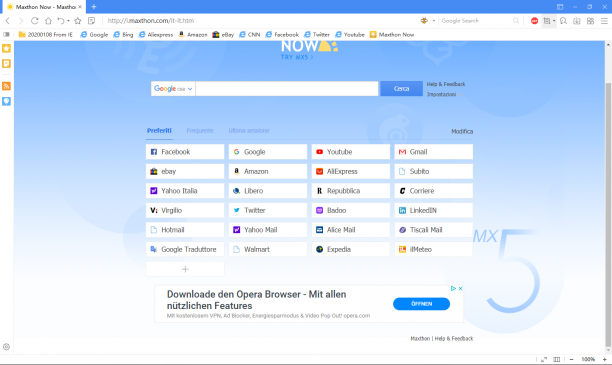Click the undo closed tab icon

[x=60, y=21]
